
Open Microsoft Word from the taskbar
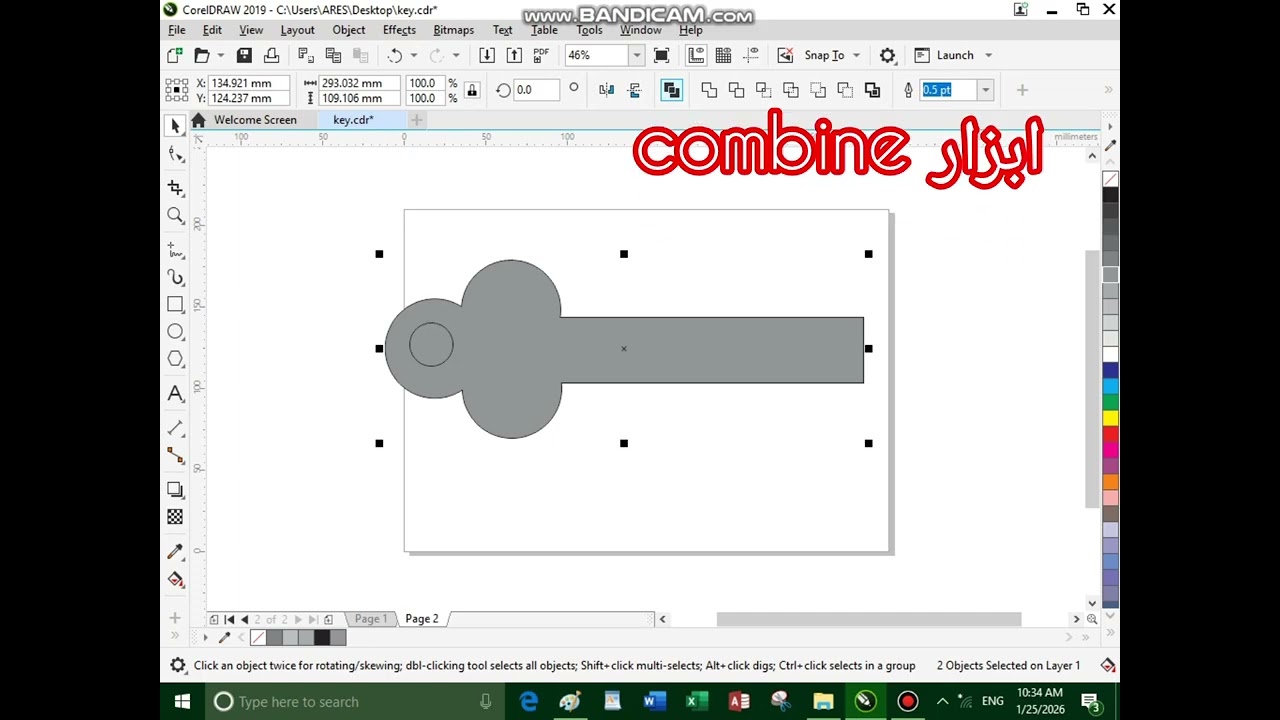[655, 701]
